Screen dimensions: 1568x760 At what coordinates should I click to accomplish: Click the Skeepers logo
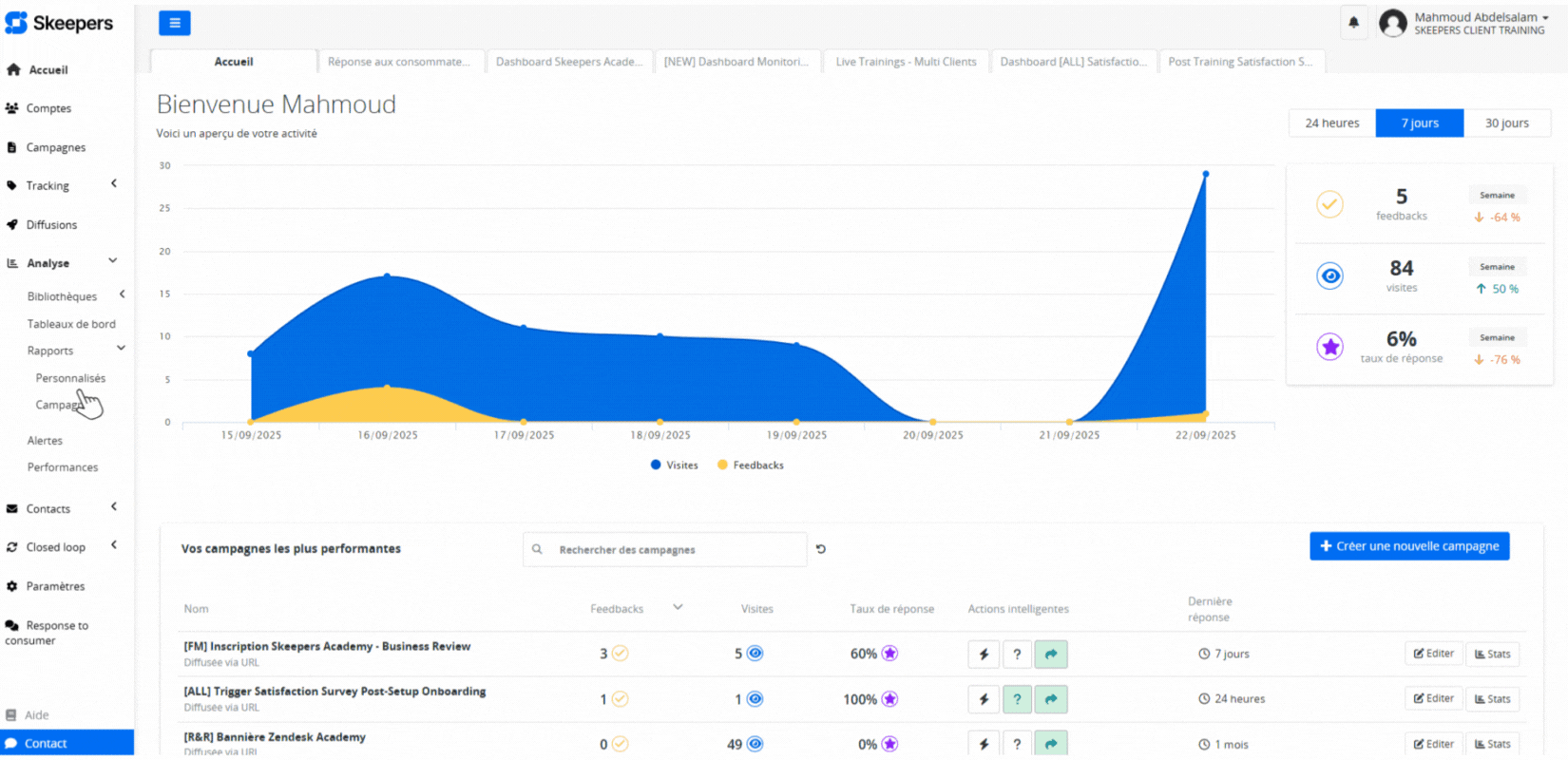click(x=59, y=23)
